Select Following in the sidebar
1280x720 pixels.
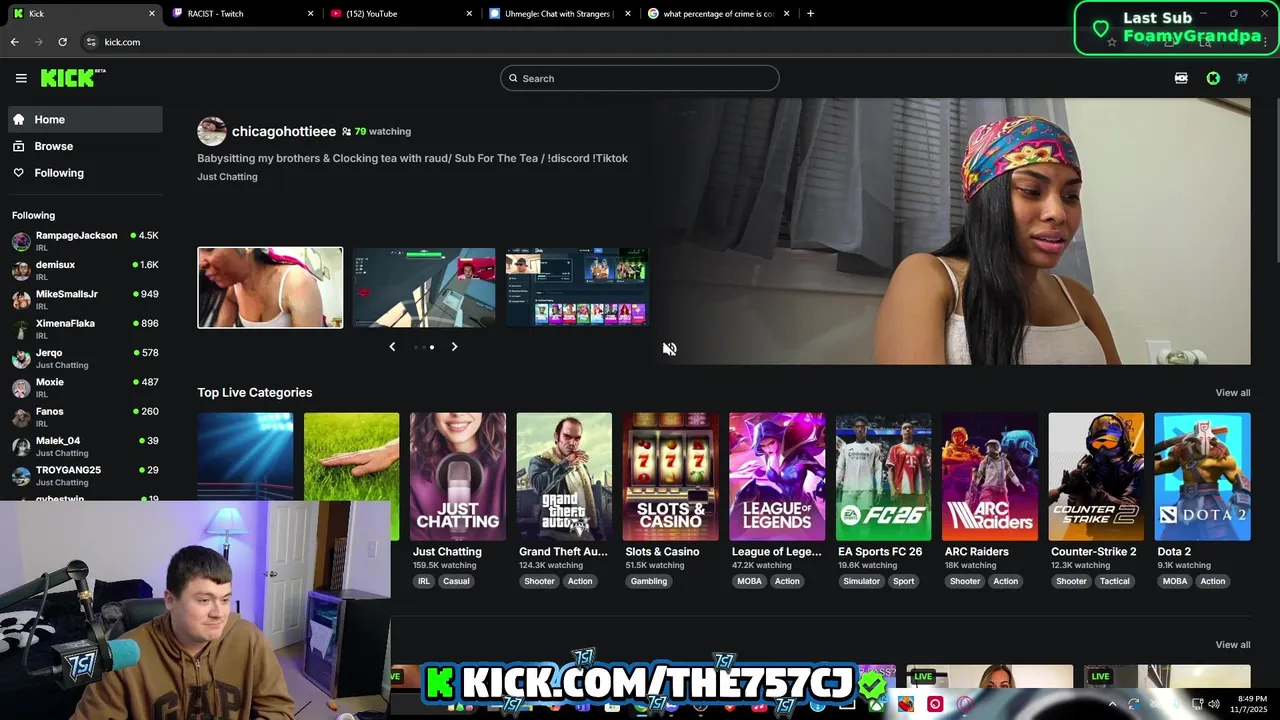[x=85, y=173]
